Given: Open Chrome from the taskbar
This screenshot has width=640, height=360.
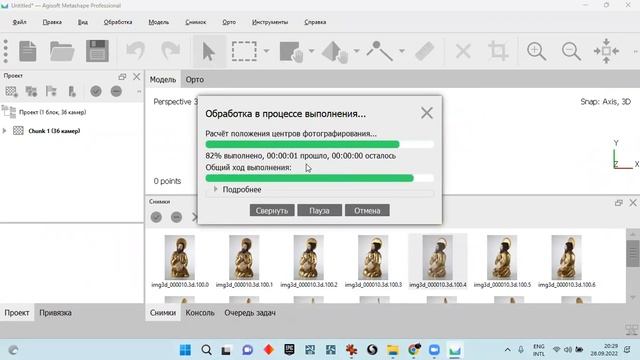Looking at the screenshot, I should [x=414, y=350].
